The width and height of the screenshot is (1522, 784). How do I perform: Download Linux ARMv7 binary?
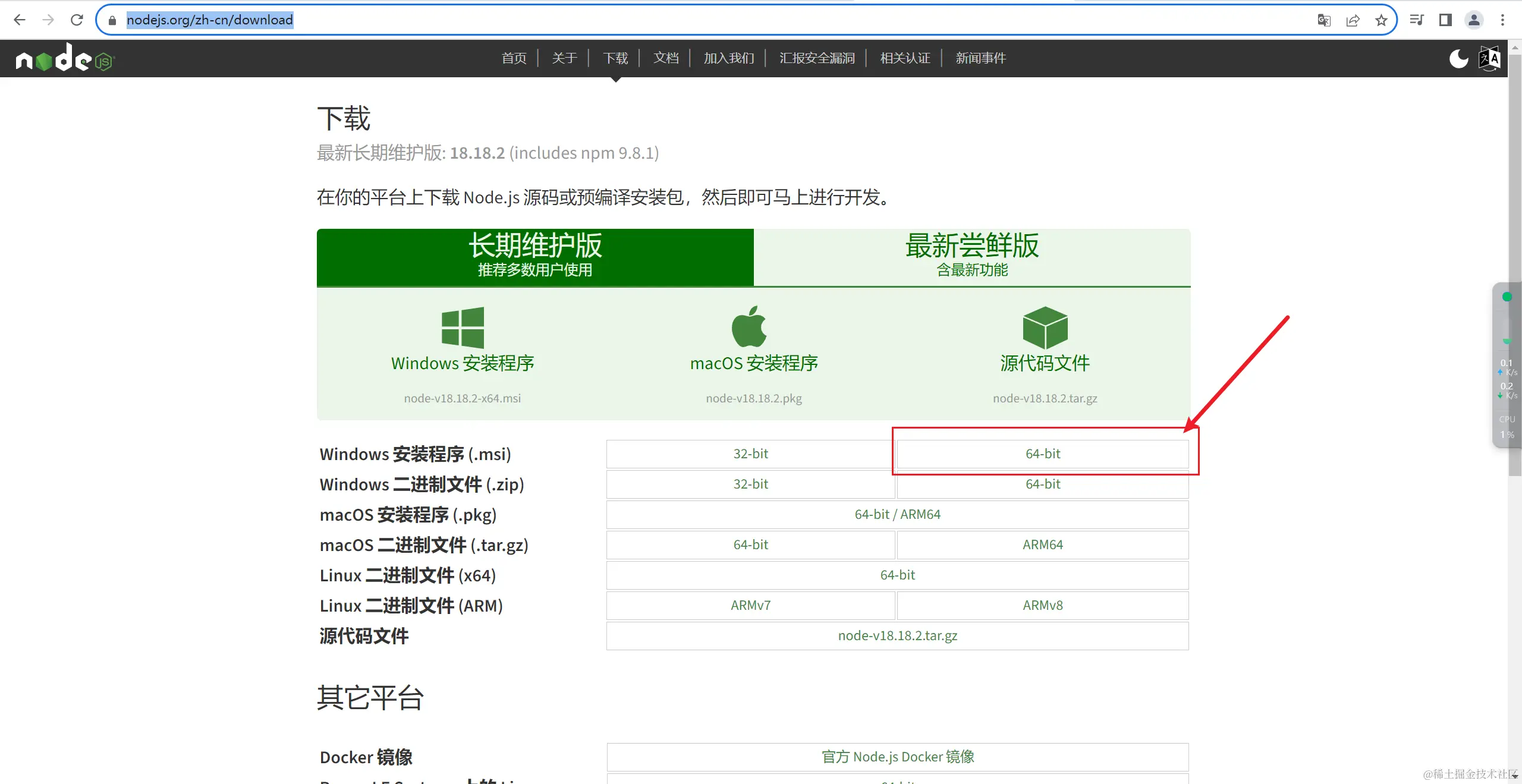coord(750,606)
